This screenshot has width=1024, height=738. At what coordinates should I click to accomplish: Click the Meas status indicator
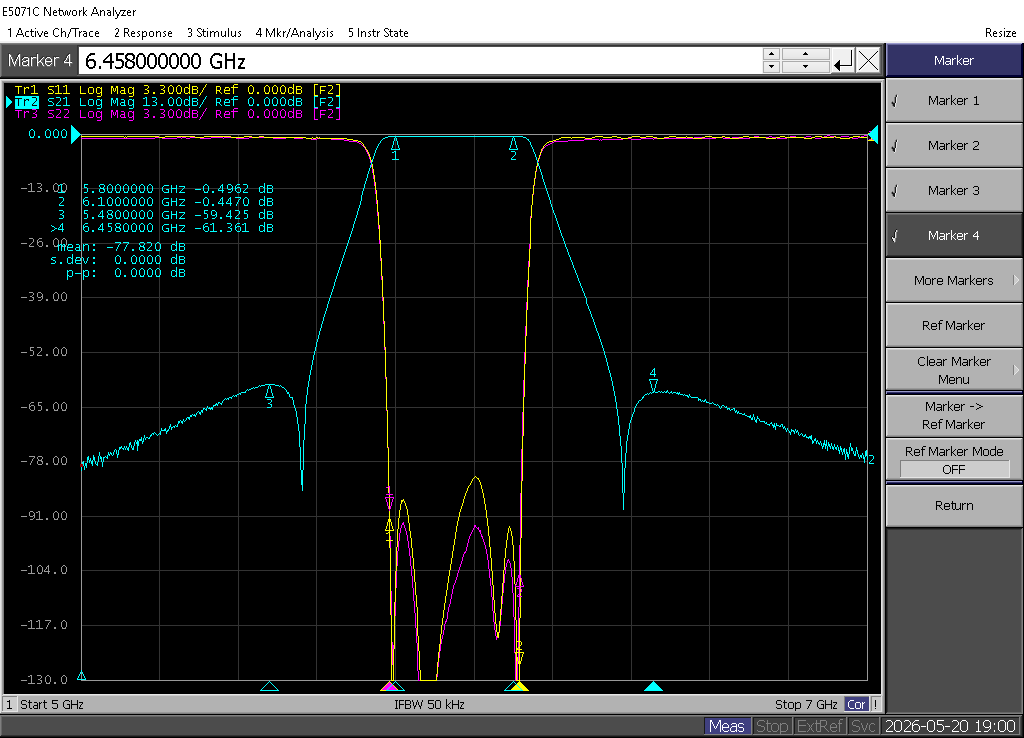[x=726, y=726]
